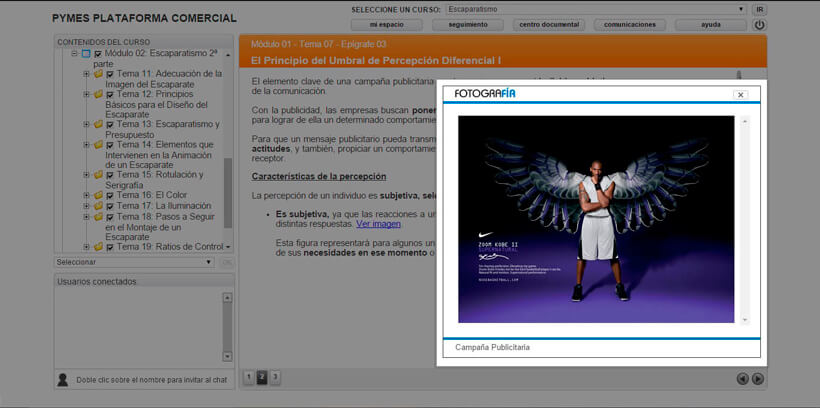Screen dimensions: 820x408
Task: Expand Tema 11 tree node
Action: pos(86,74)
